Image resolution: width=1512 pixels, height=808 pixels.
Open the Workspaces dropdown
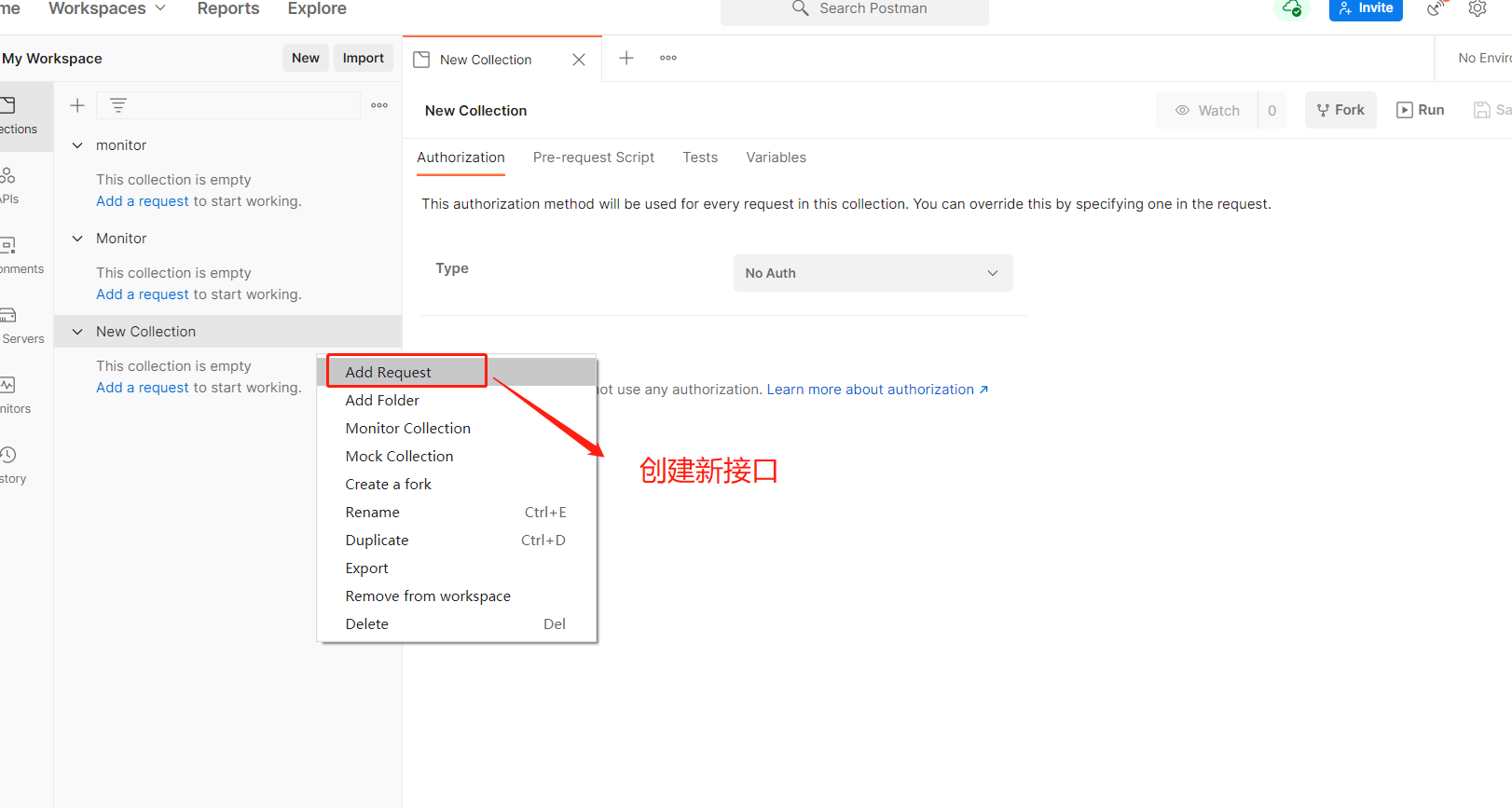[x=107, y=8]
